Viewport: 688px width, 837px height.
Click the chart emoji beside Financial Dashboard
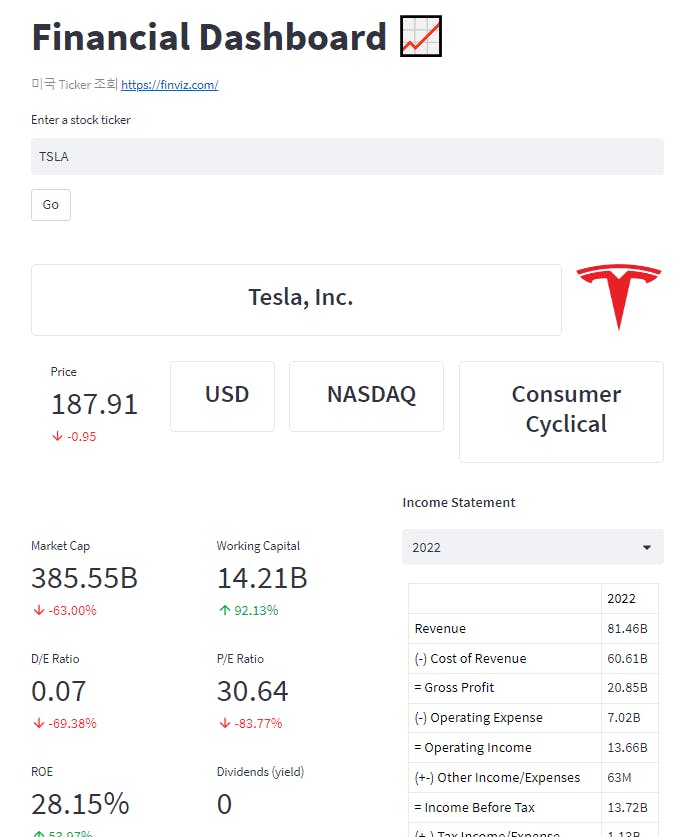point(421,36)
